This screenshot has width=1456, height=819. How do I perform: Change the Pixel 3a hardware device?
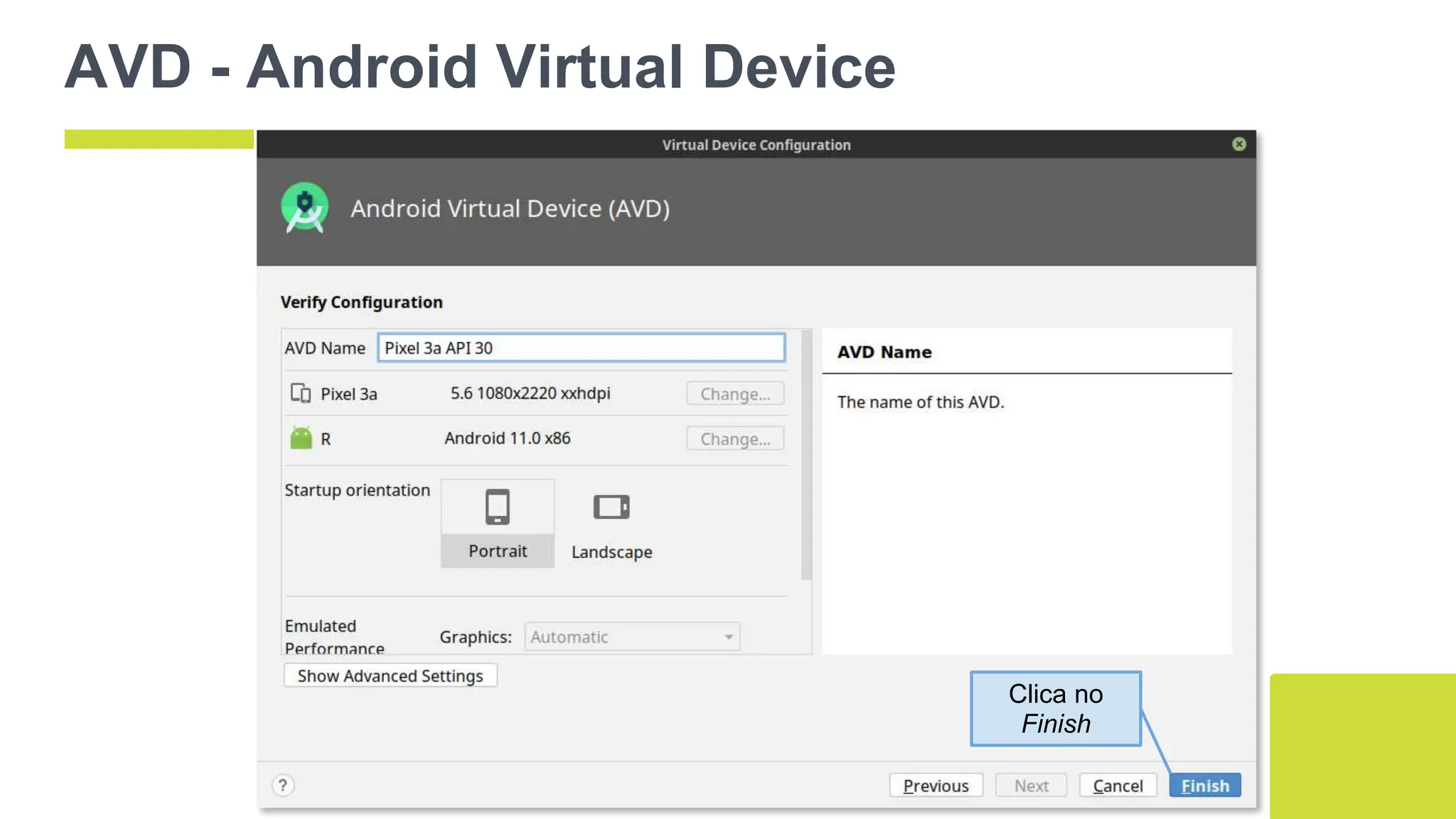coord(735,394)
